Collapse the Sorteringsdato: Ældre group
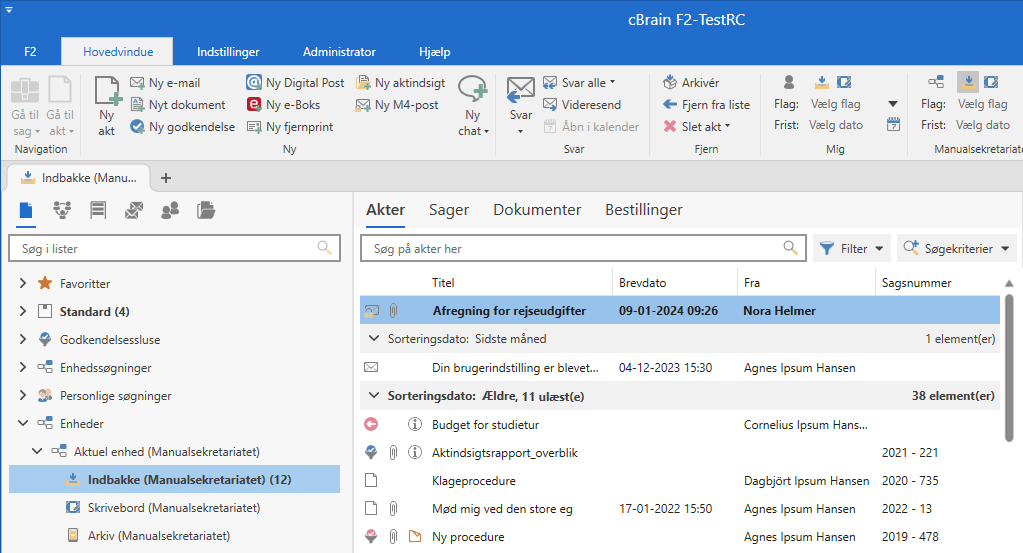This screenshot has width=1023, height=553. (373, 396)
